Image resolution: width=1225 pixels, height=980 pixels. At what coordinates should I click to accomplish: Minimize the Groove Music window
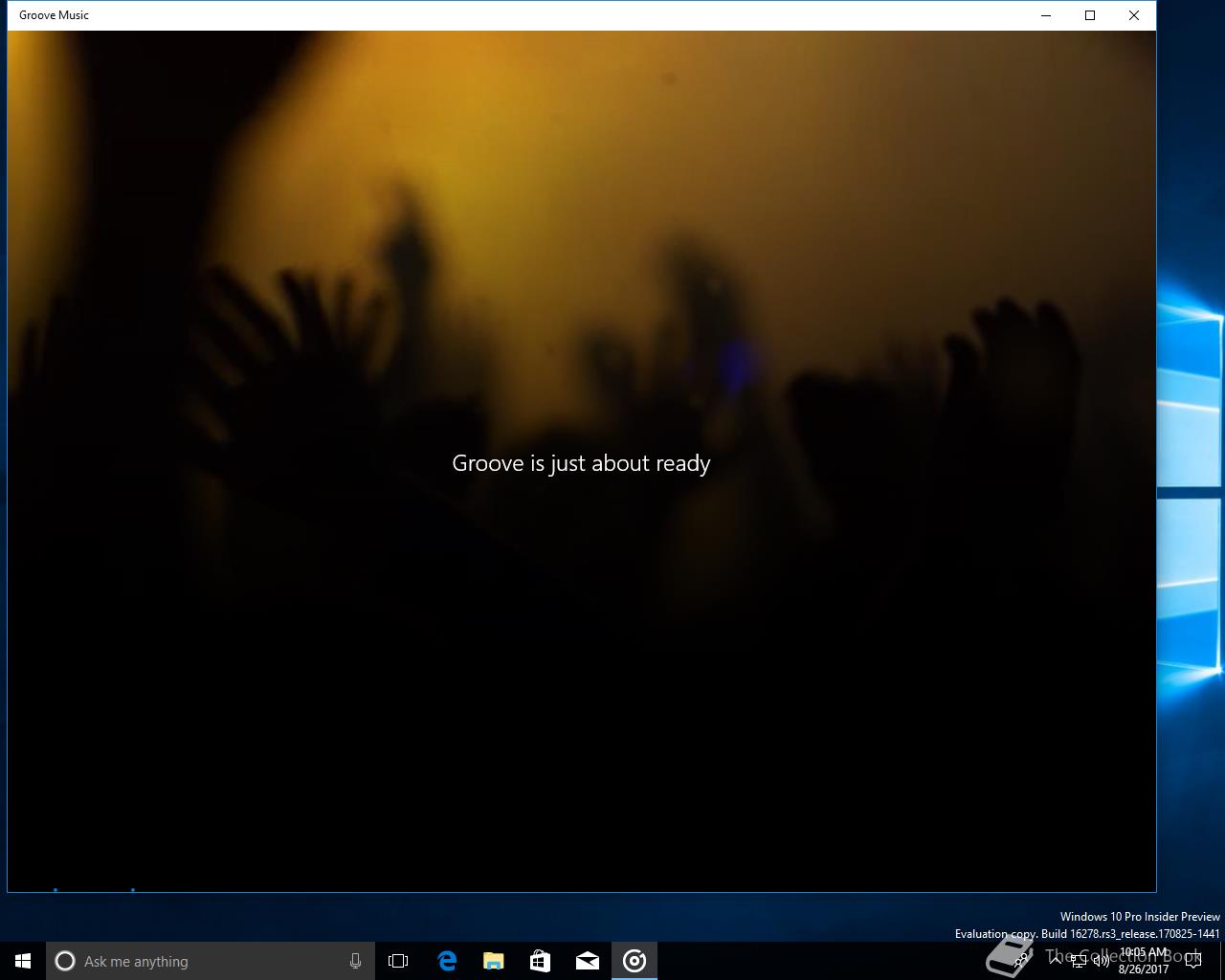tap(1046, 15)
